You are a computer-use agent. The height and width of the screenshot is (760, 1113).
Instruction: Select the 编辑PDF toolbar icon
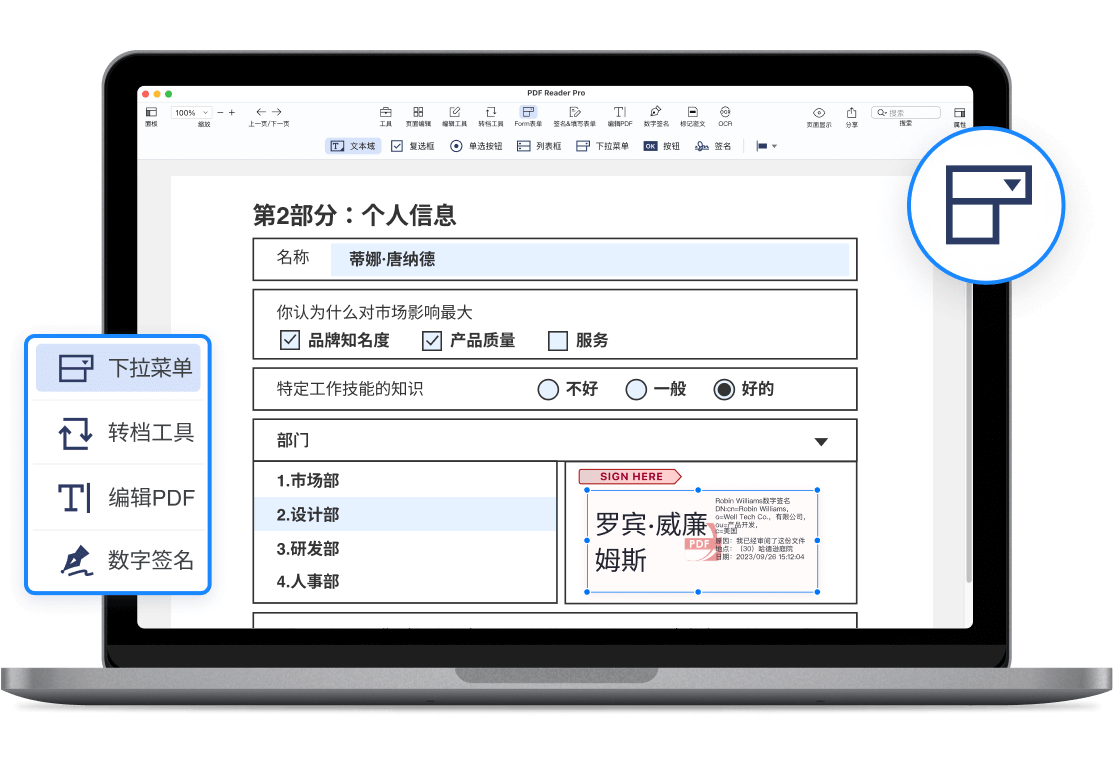tap(620, 113)
